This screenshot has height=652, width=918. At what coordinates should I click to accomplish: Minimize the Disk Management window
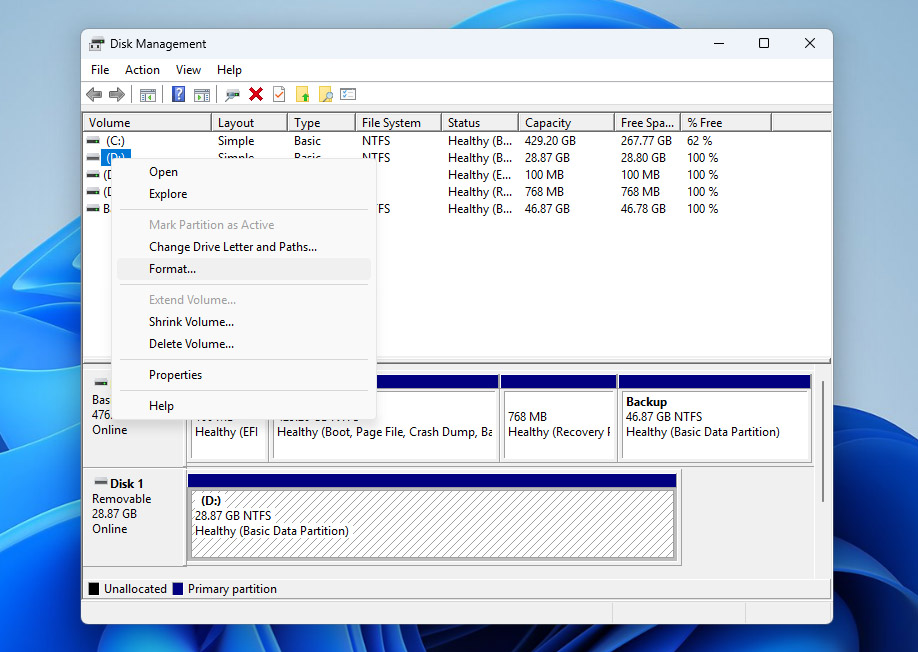(x=719, y=44)
